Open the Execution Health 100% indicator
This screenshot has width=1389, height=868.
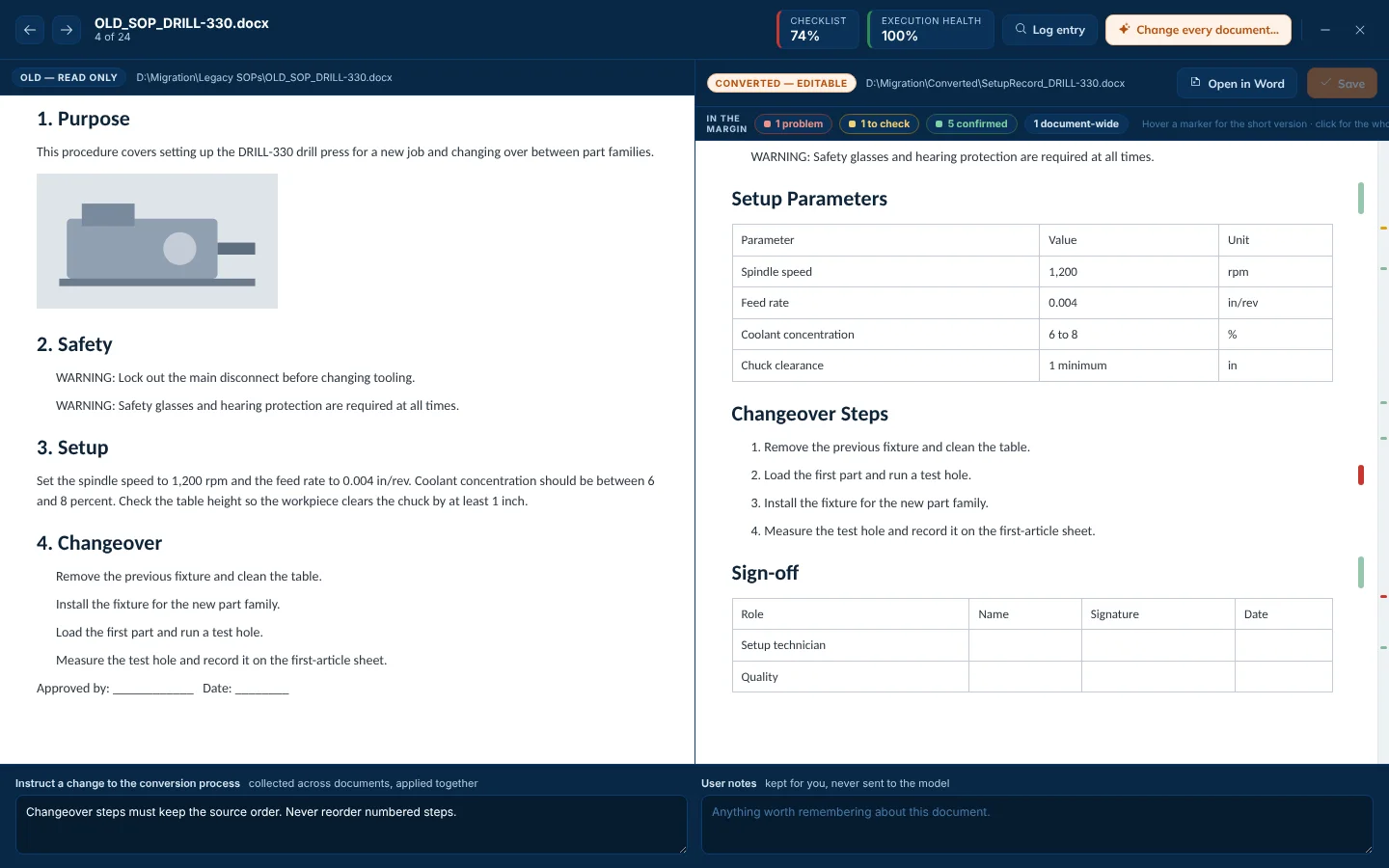931,30
